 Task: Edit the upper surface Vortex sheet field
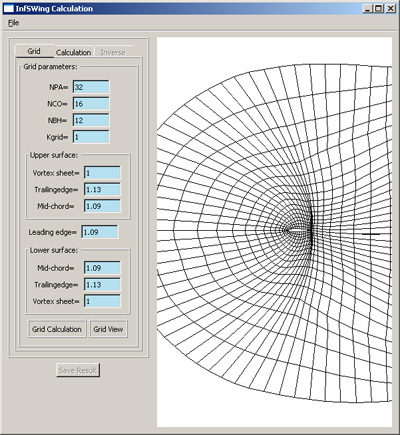102,173
